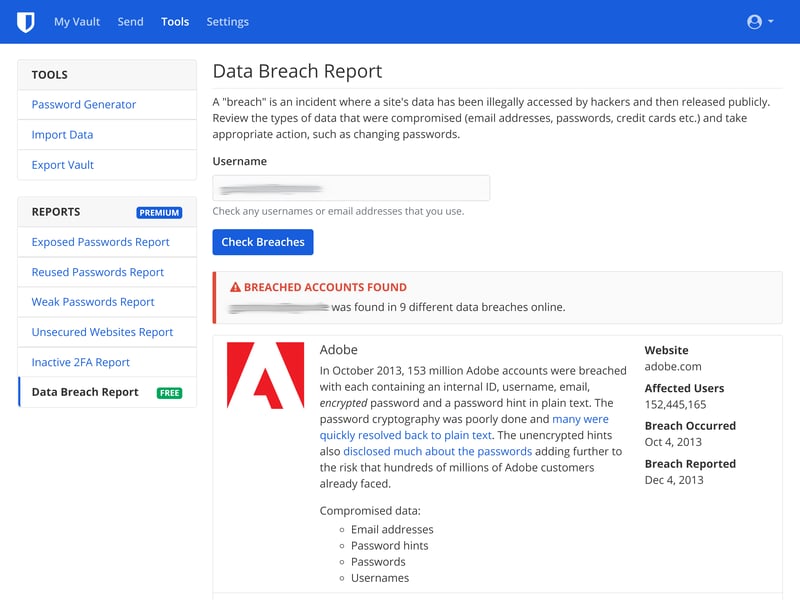Image resolution: width=800 pixels, height=600 pixels.
Task: Click the adobe.com website text
Action: [673, 366]
